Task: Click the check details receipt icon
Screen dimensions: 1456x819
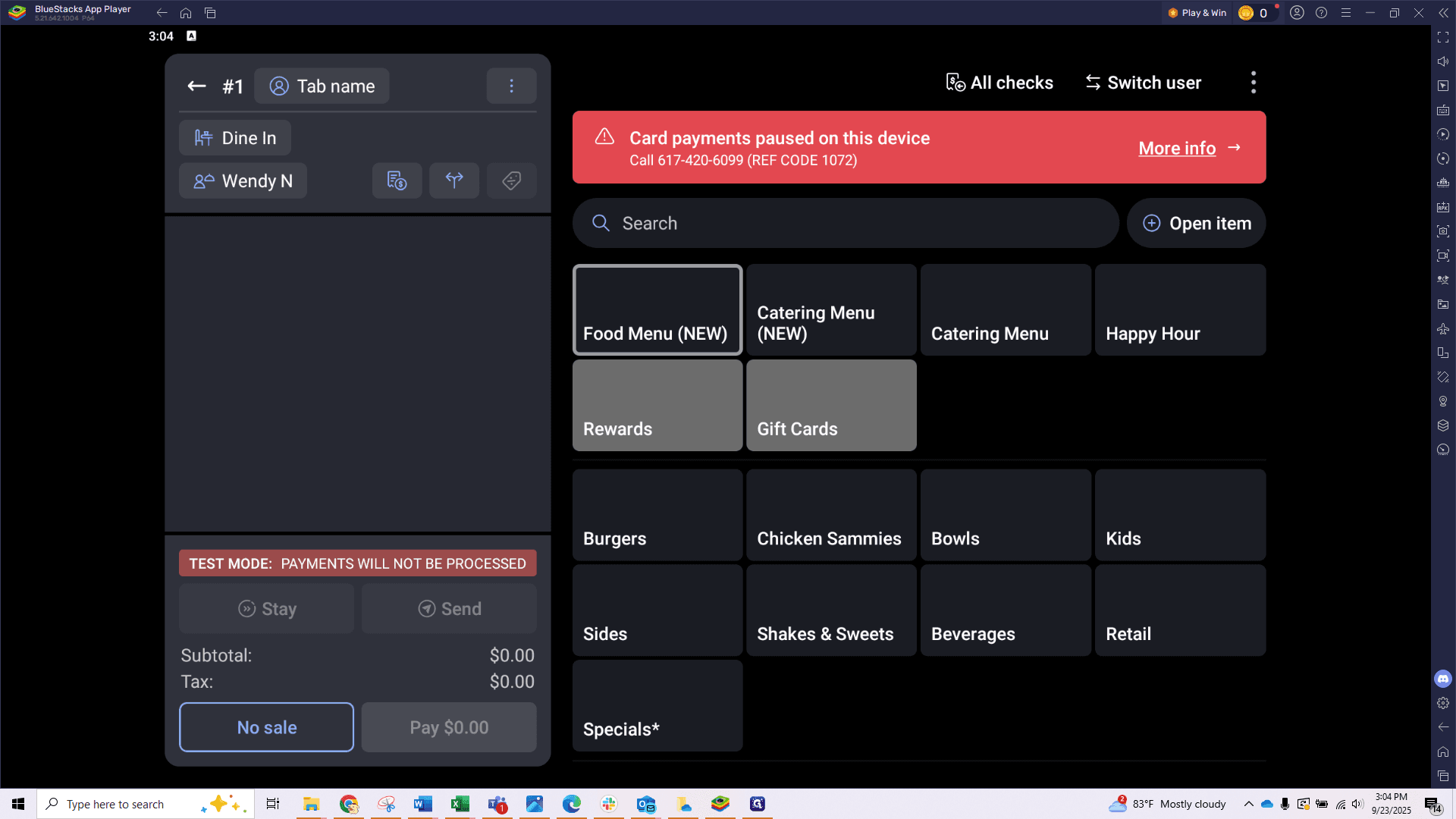Action: pyautogui.click(x=397, y=180)
